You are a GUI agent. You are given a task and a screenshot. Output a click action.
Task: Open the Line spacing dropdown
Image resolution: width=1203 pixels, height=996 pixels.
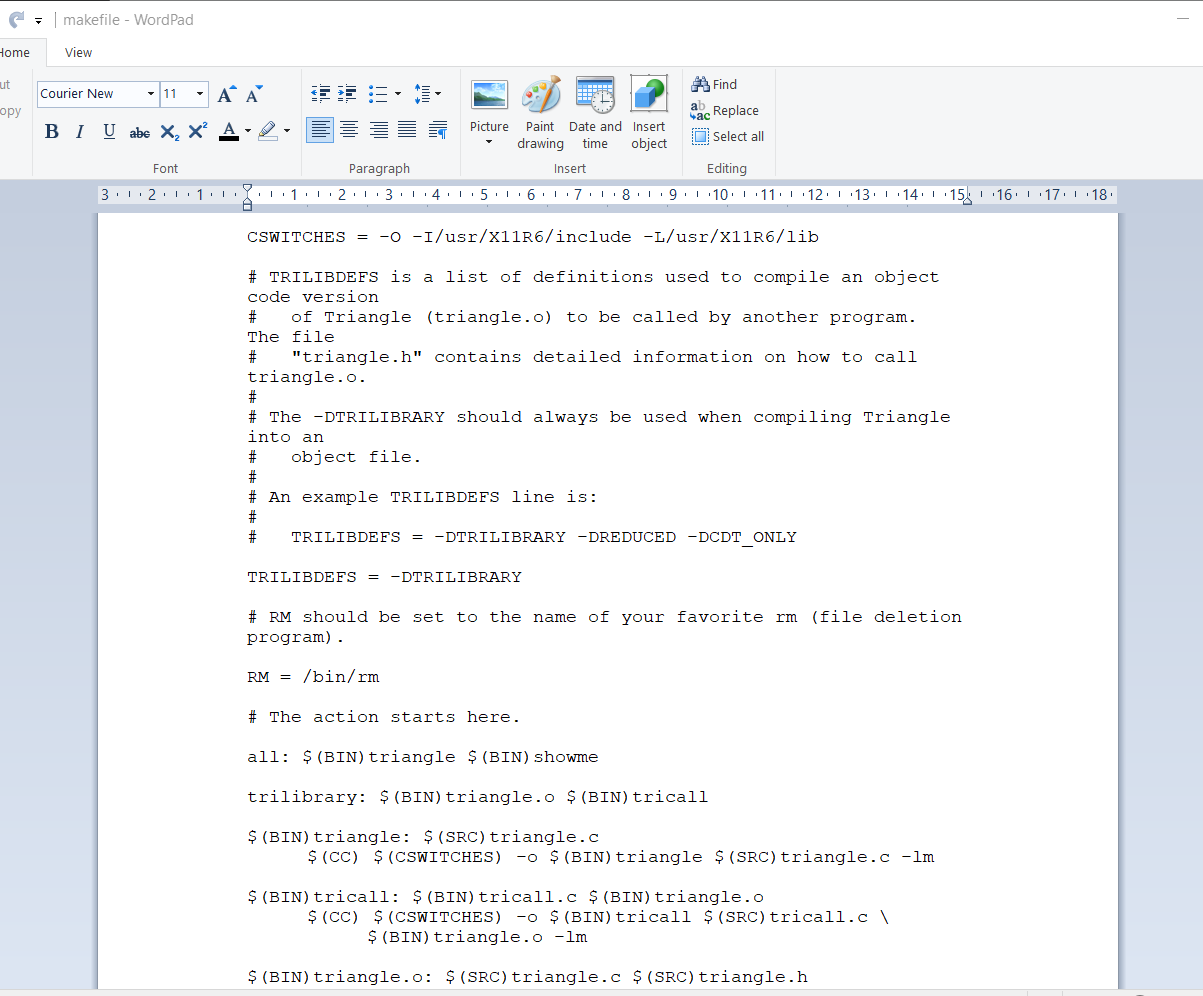coord(427,94)
